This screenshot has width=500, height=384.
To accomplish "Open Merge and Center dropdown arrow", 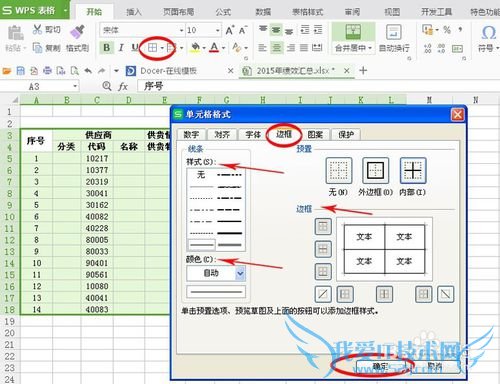I will coord(370,48).
